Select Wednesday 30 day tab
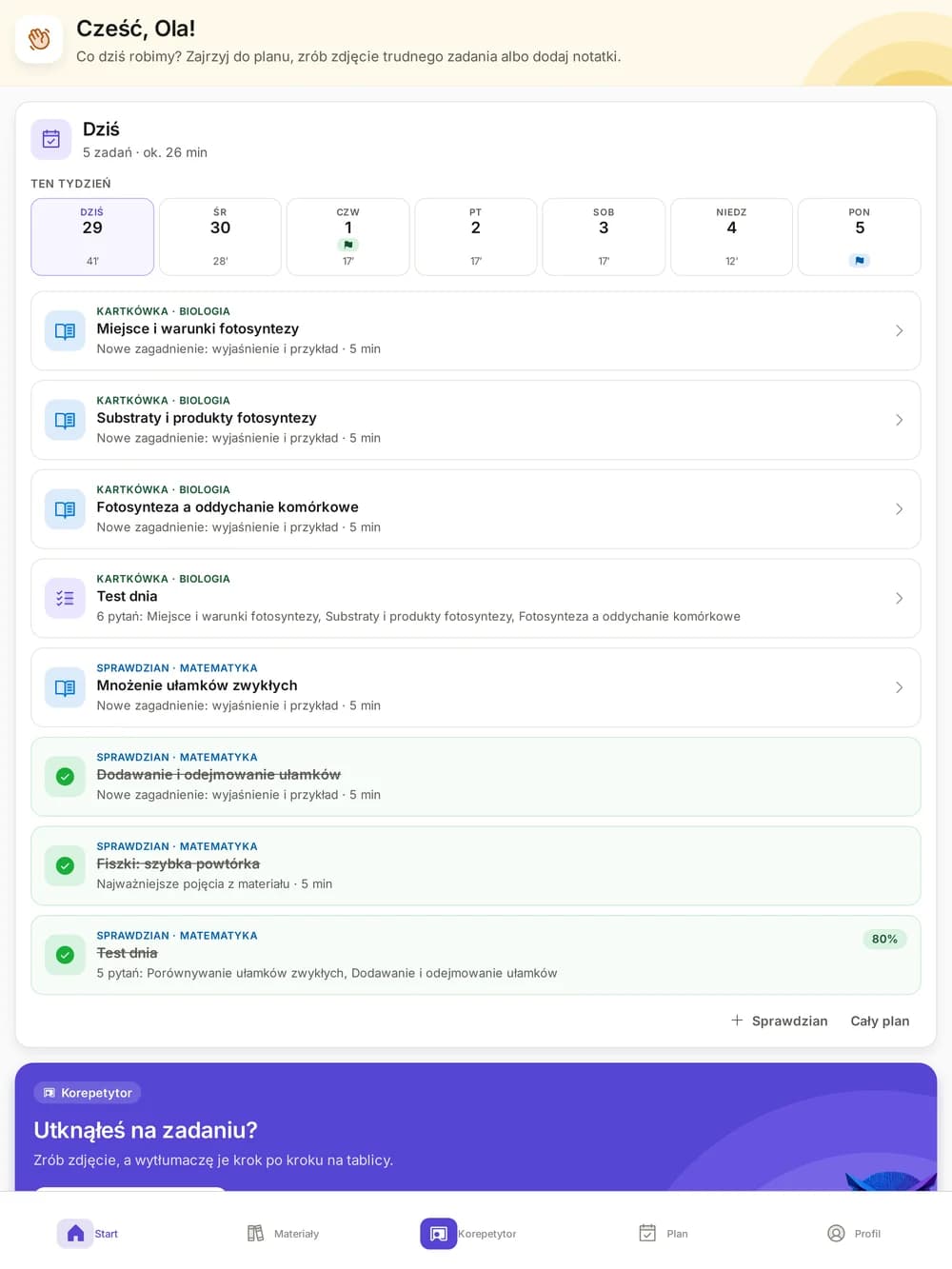952x1269 pixels. [220, 237]
